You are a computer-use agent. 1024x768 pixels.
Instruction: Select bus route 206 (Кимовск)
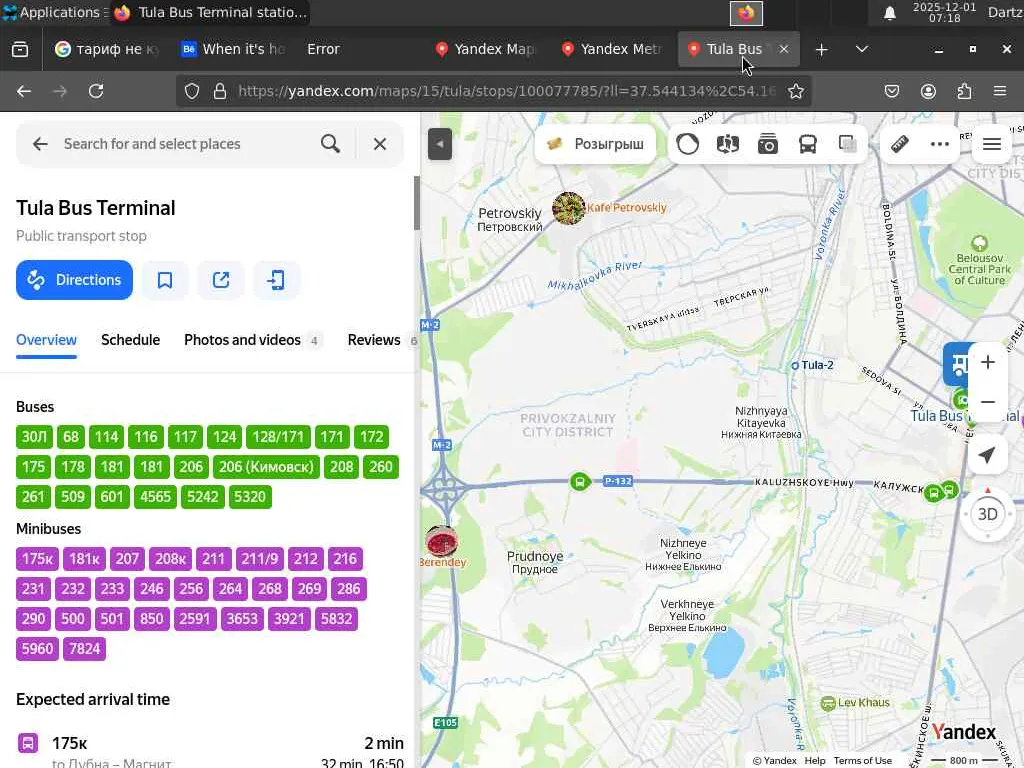click(x=266, y=467)
